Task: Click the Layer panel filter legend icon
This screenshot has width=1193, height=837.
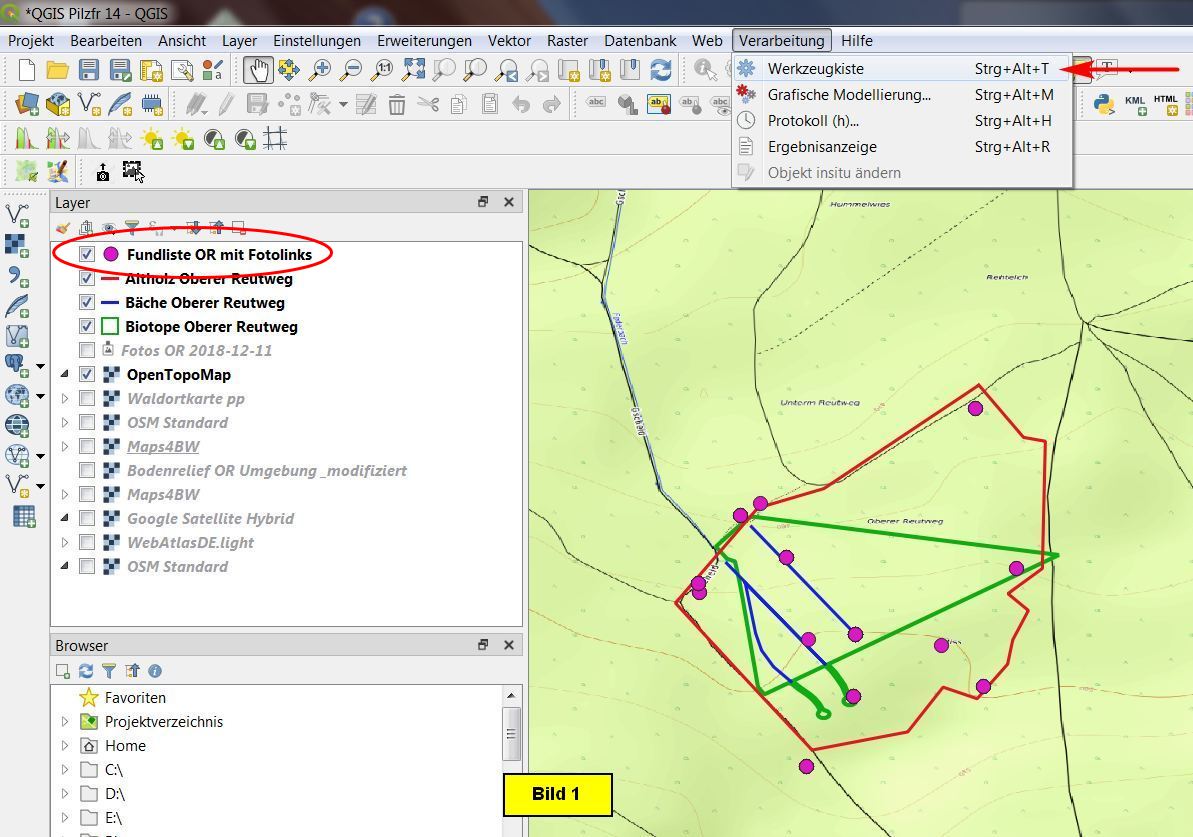Action: (x=131, y=228)
